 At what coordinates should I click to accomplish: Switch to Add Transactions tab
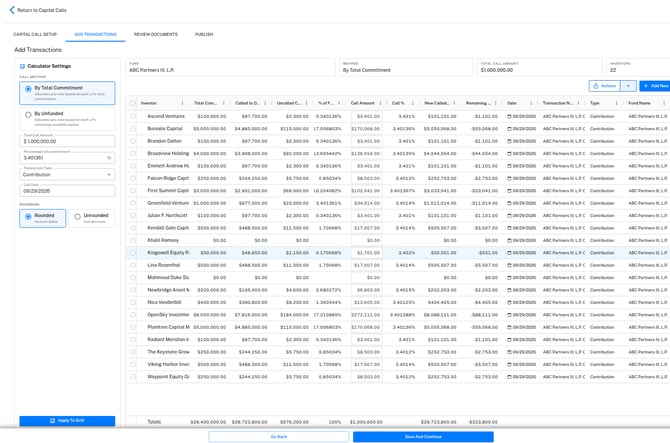tap(95, 34)
